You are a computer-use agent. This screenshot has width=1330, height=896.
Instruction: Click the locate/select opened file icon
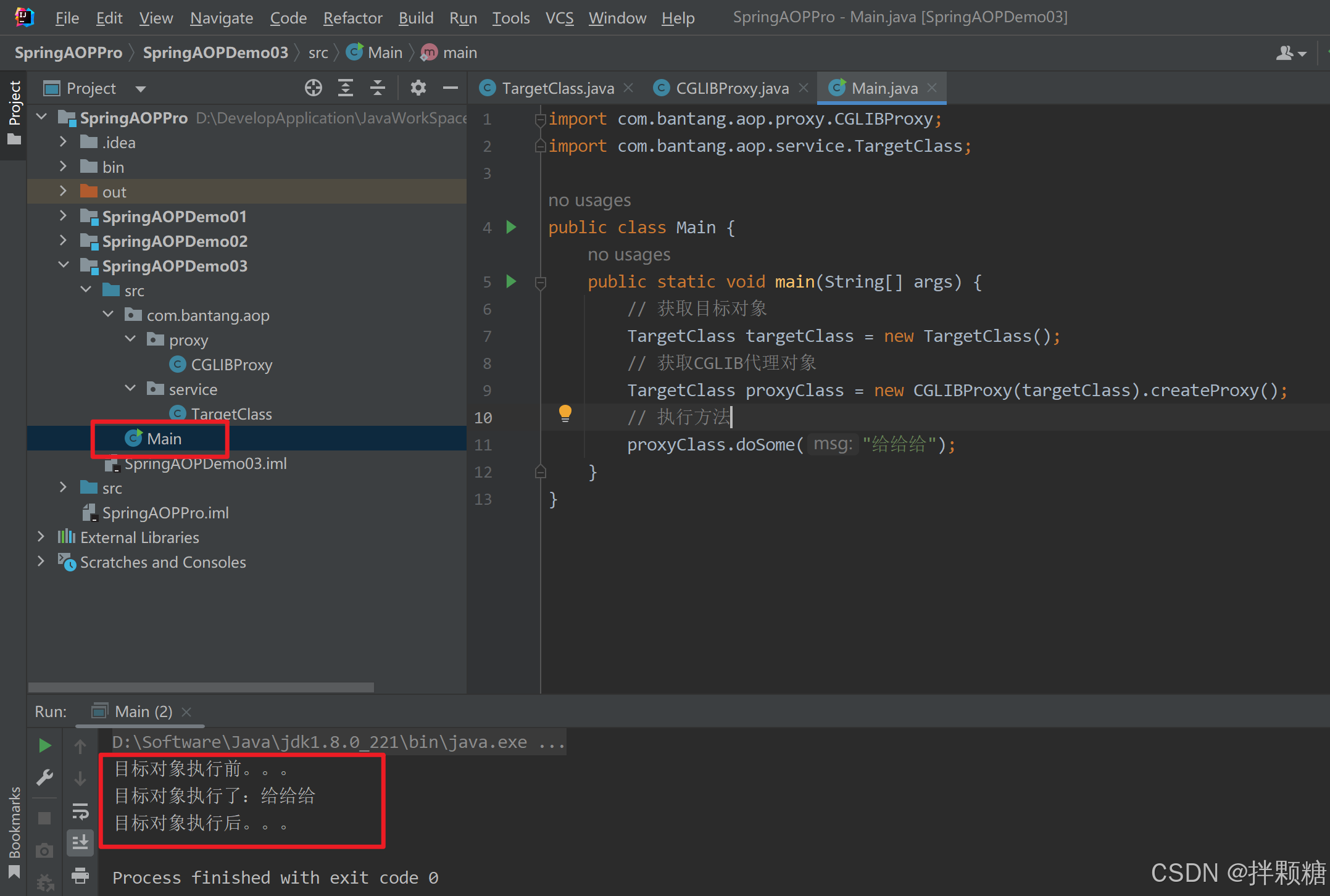[x=314, y=88]
